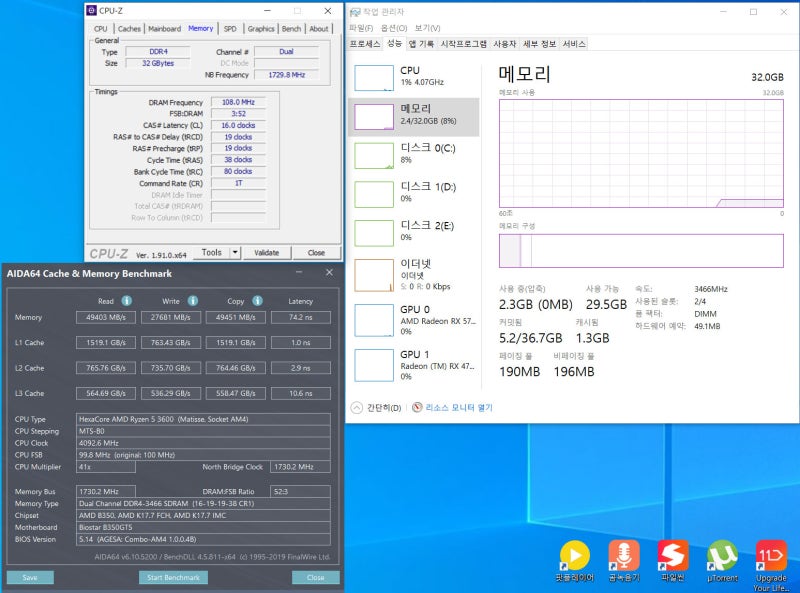Click the Tools button in CPU-Z

pyautogui.click(x=212, y=252)
